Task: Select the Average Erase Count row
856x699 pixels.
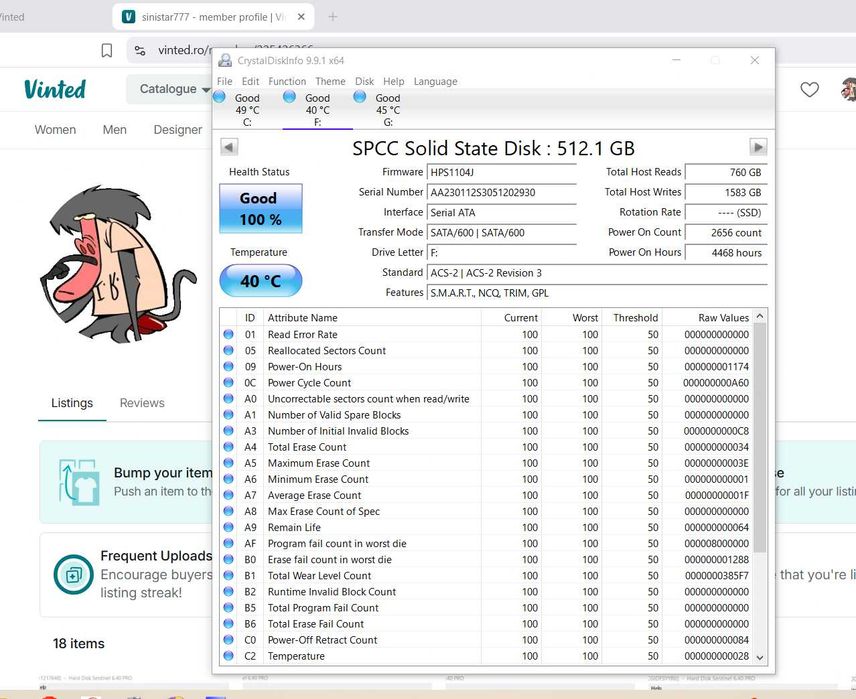Action: pyautogui.click(x=486, y=495)
